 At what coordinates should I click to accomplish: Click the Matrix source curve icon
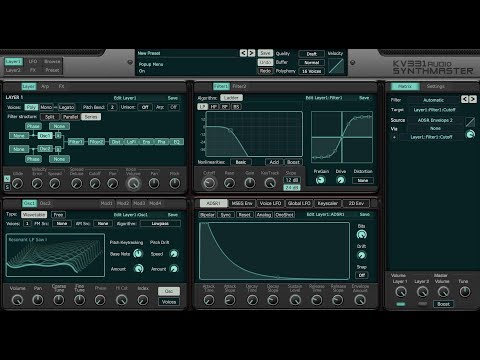470,122
